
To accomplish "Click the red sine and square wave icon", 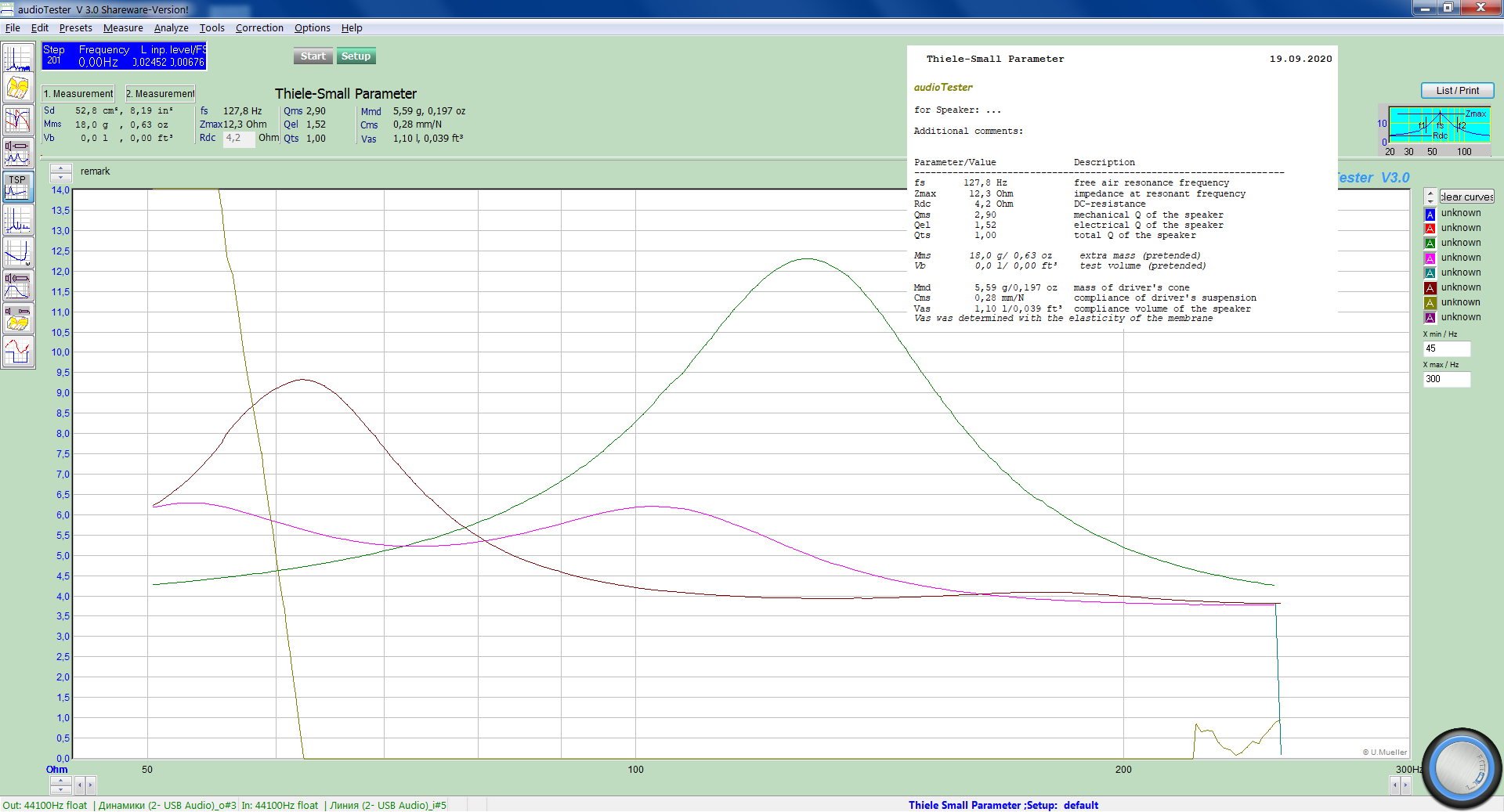I will (17, 352).
